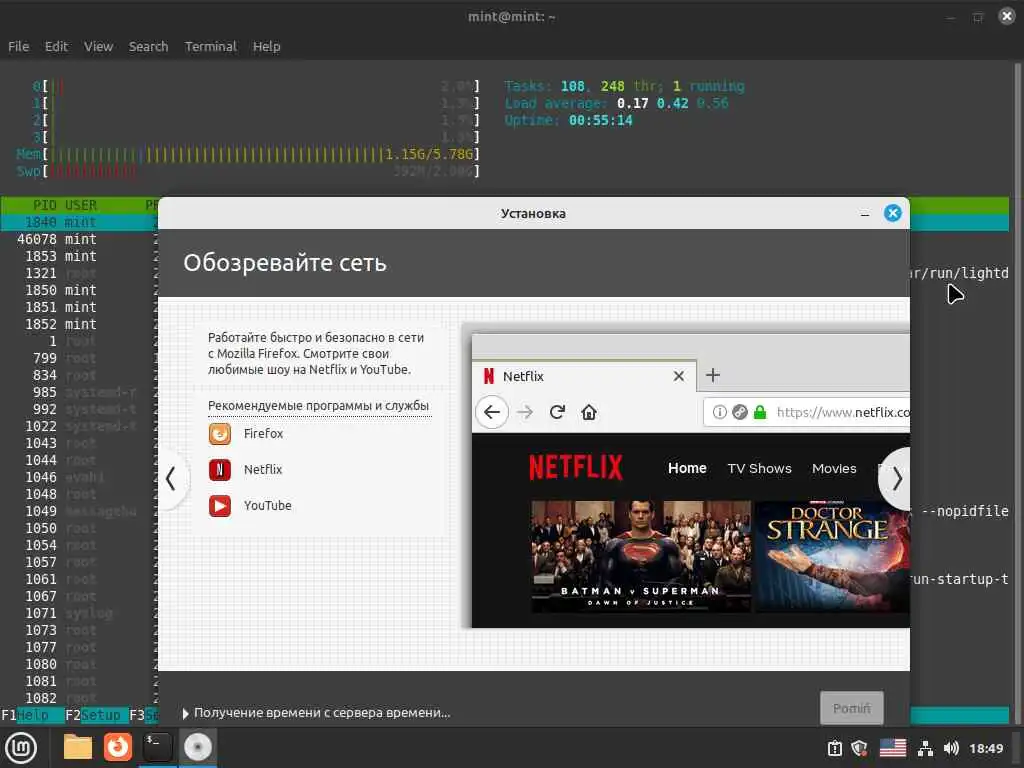Screen dimensions: 1024x768
Task: Click the NETFLIX logo in the slide
Action: coord(575,468)
